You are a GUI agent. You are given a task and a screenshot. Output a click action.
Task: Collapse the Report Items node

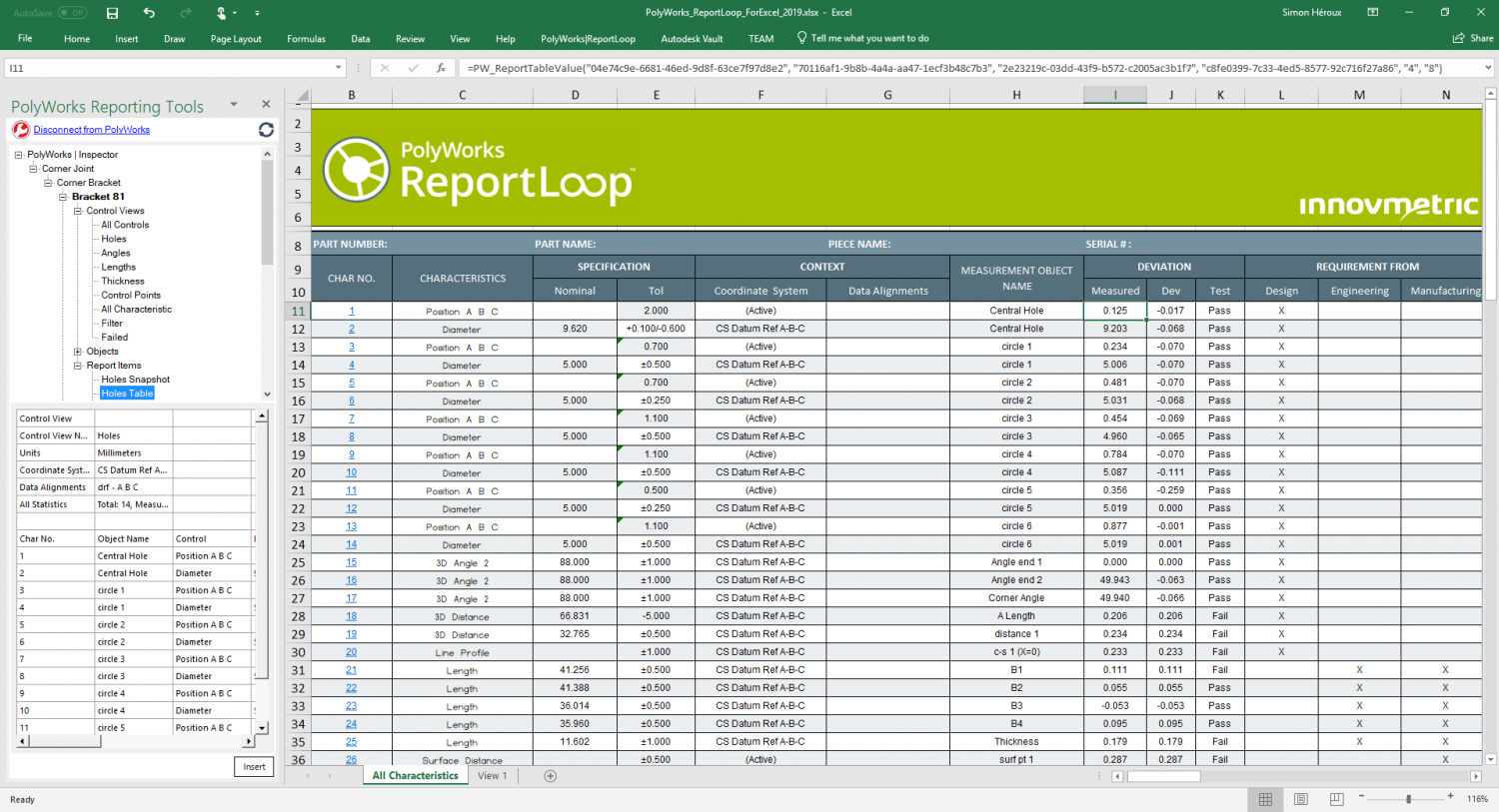click(x=78, y=366)
